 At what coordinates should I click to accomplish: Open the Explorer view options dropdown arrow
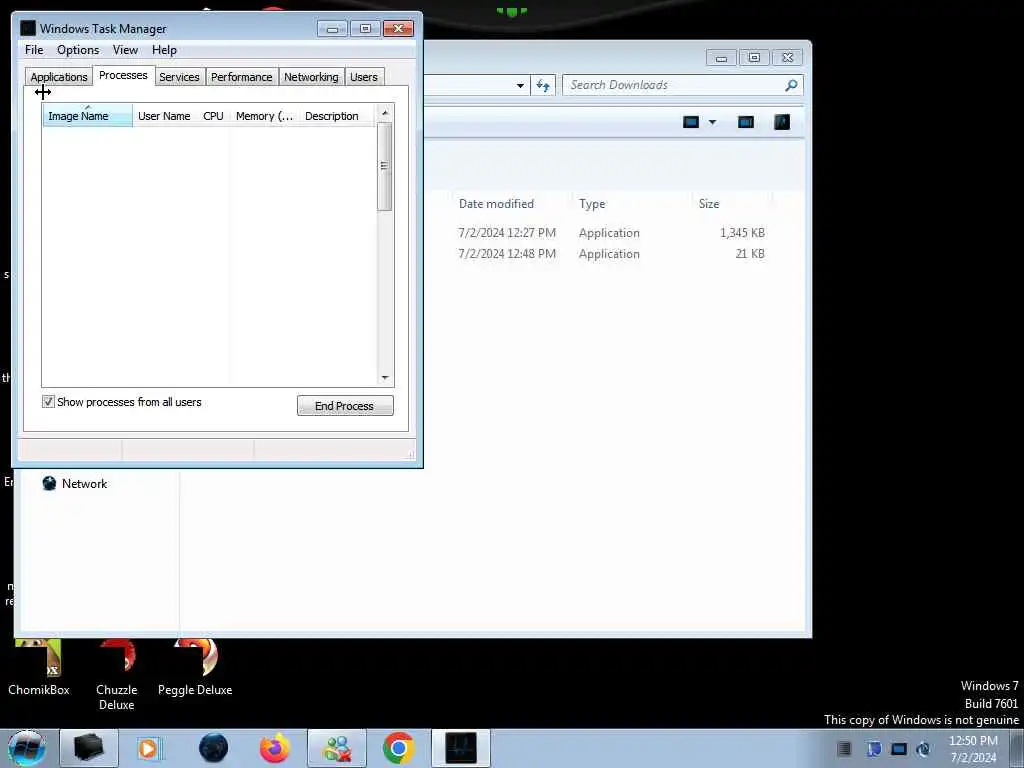tap(712, 122)
